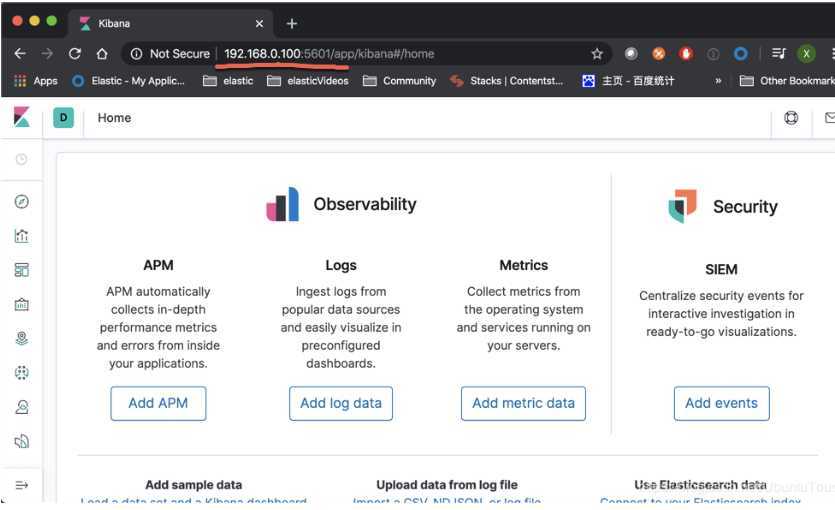Image resolution: width=835 pixels, height=510 pixels.
Task: Click the Add log data button
Action: pos(341,403)
